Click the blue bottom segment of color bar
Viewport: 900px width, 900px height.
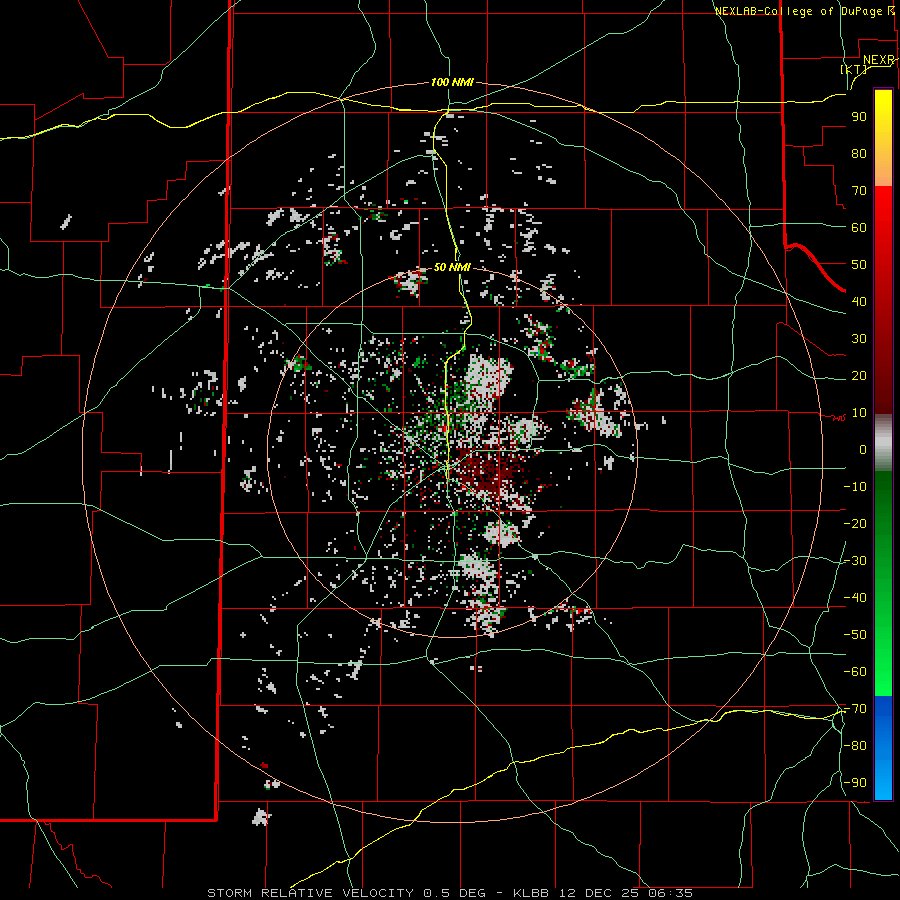(883, 748)
